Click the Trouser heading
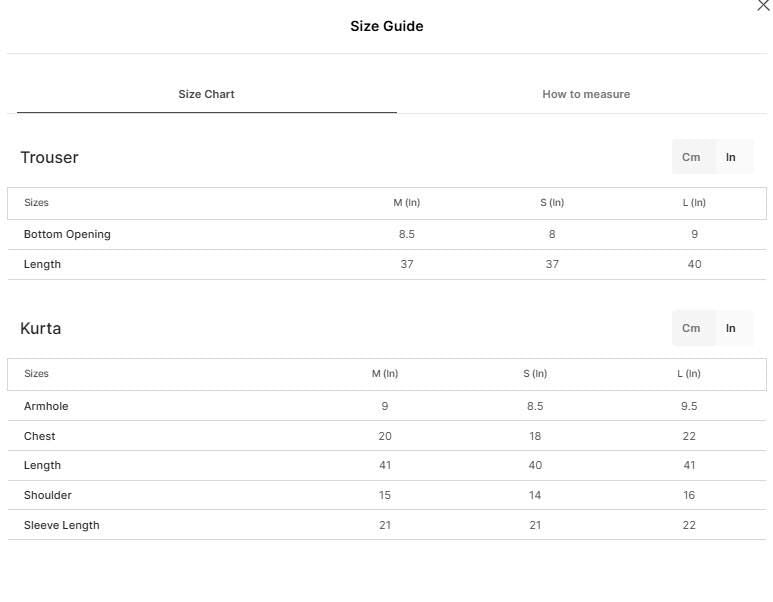Viewport: 773px width, 602px height. pyautogui.click(x=49, y=157)
